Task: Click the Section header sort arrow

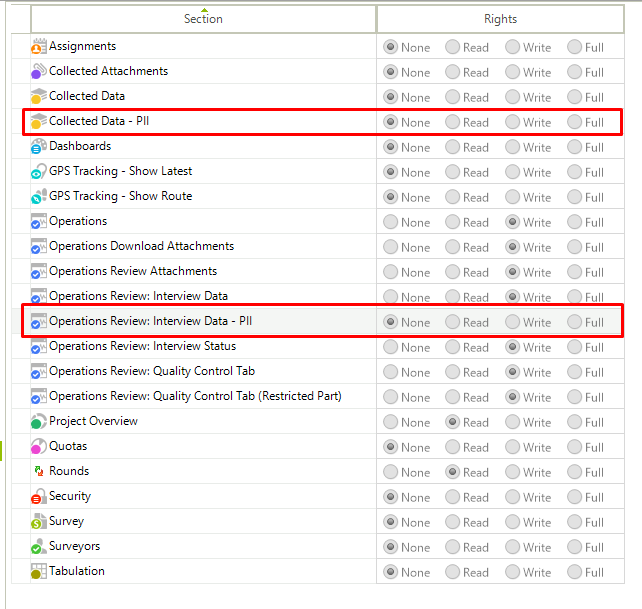Action: pyautogui.click(x=204, y=10)
